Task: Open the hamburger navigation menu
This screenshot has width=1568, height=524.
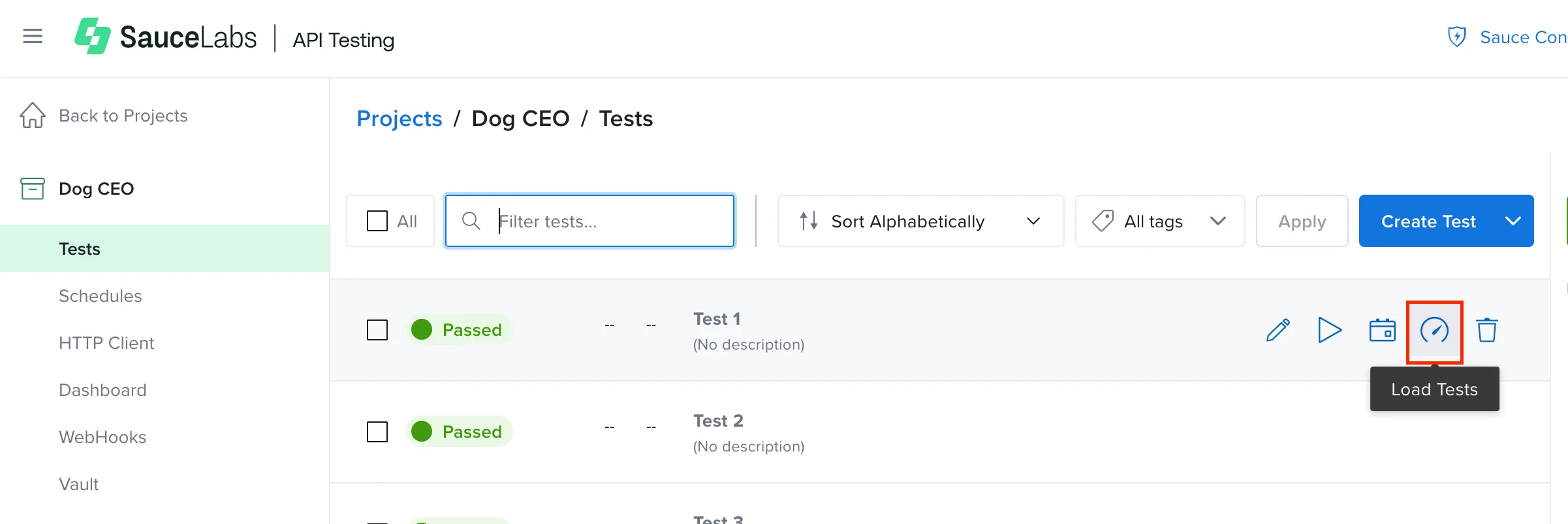Action: point(32,36)
